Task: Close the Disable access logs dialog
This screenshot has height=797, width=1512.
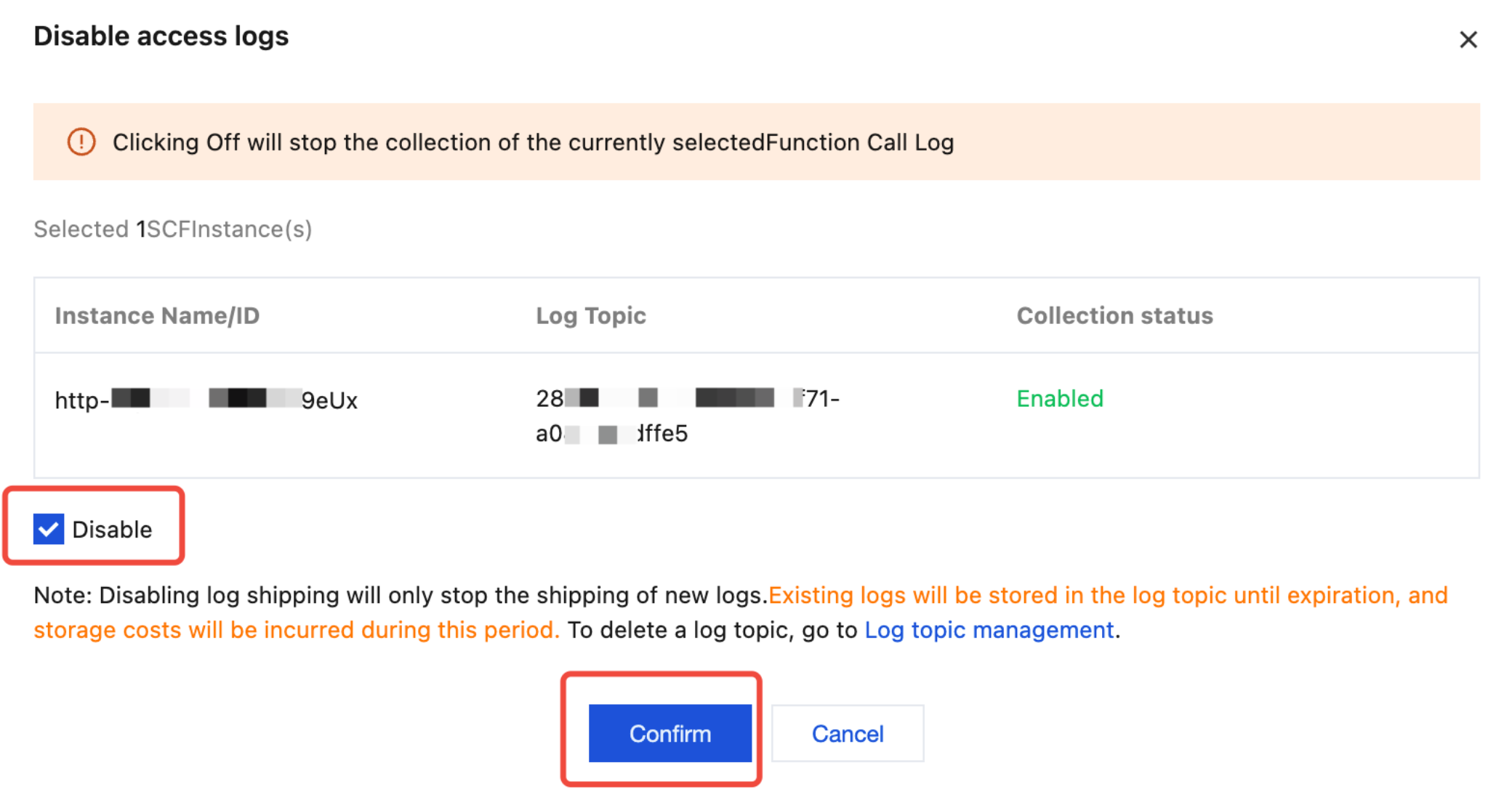Action: tap(1468, 39)
